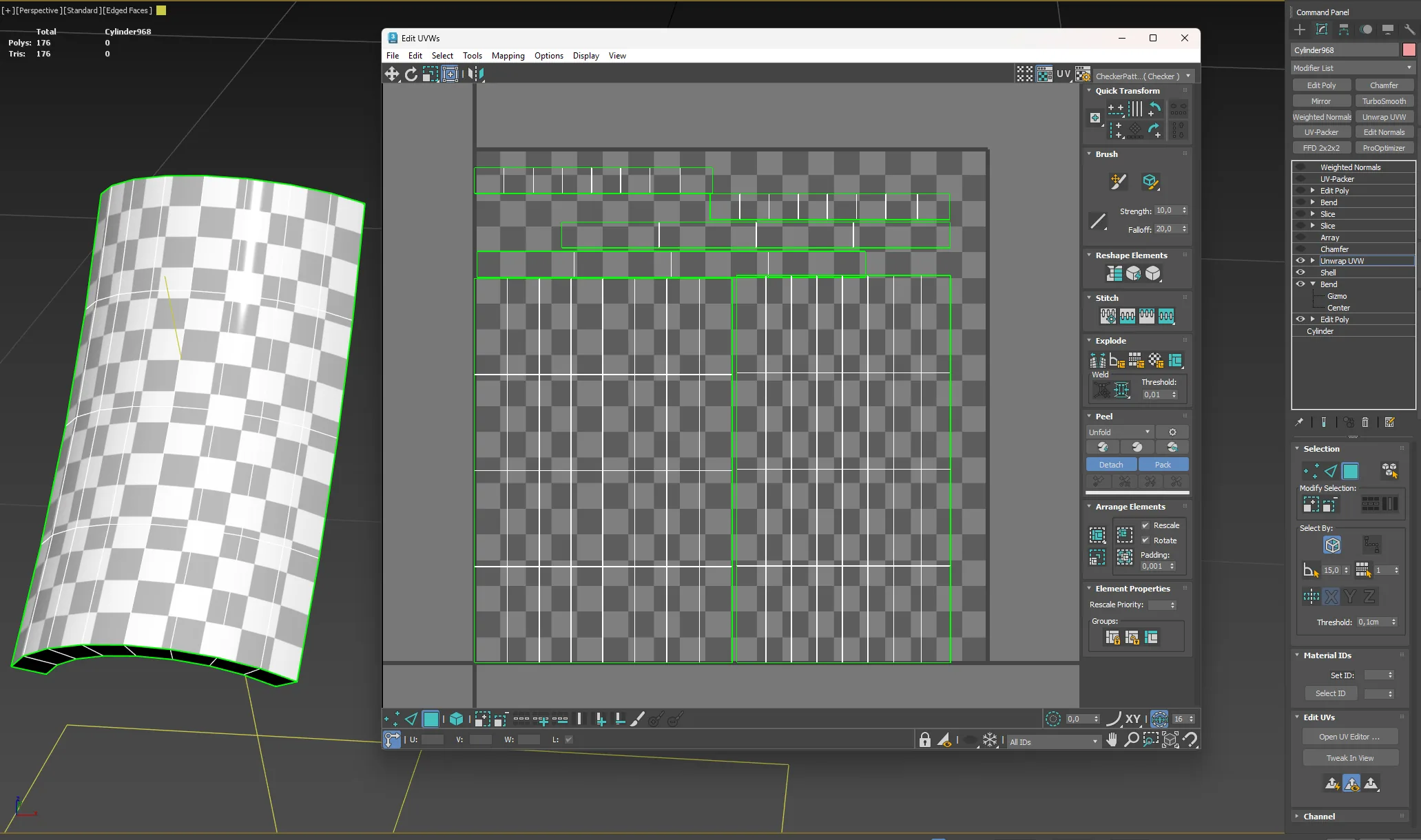Hide the Shell modifier using its eye icon
This screenshot has width=1421, height=840.
[1300, 273]
